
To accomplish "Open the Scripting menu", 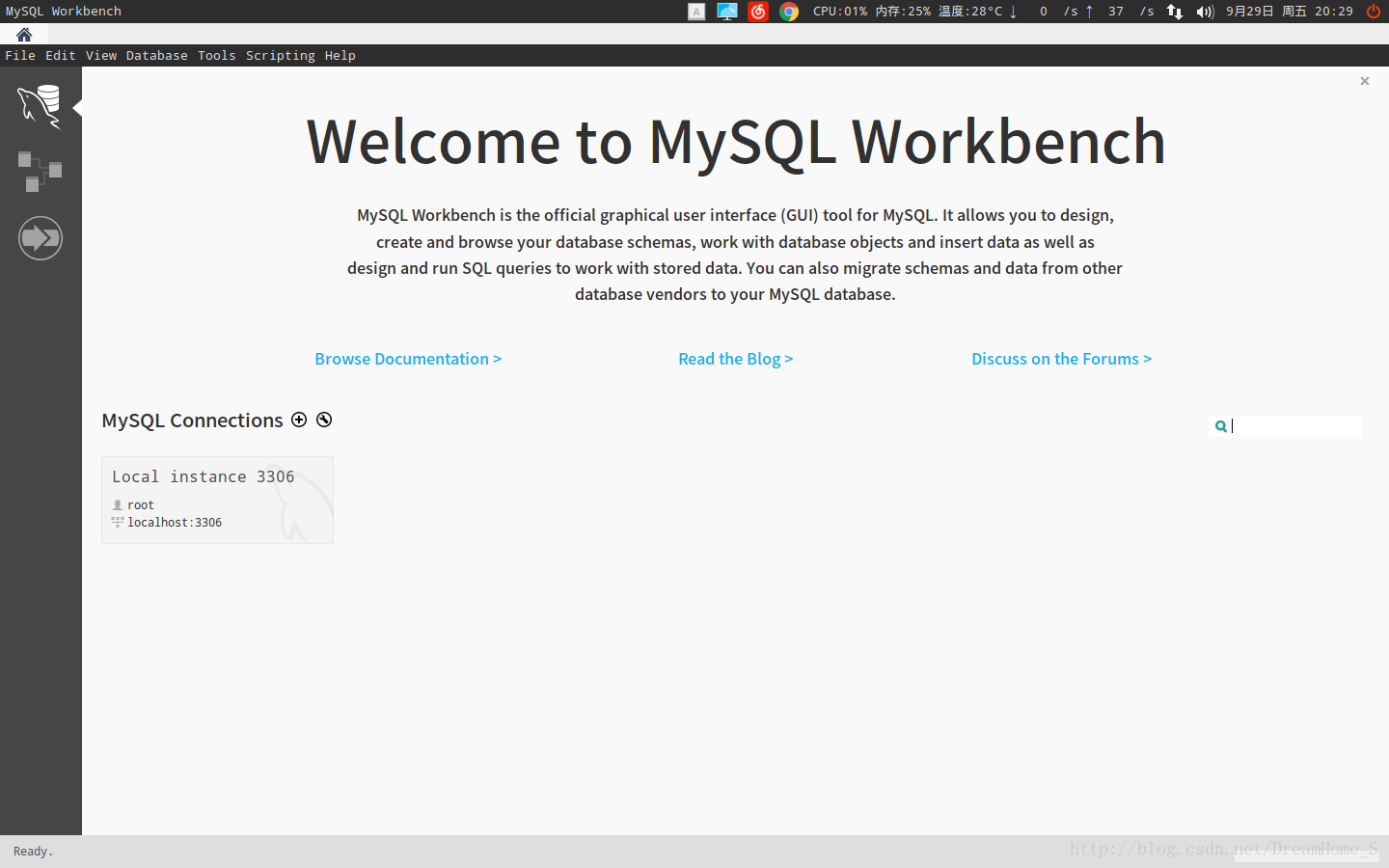I will click(281, 56).
